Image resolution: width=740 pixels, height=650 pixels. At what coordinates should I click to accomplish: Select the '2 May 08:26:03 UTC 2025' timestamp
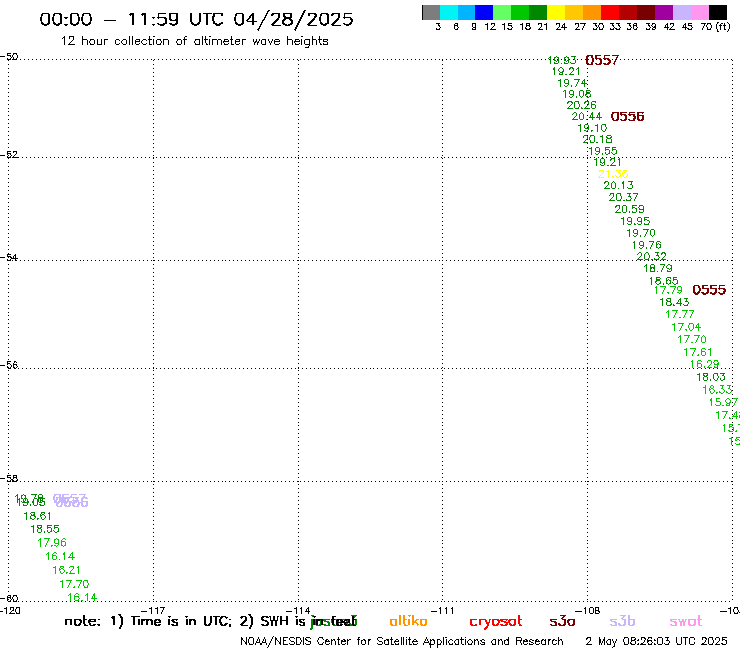656,641
